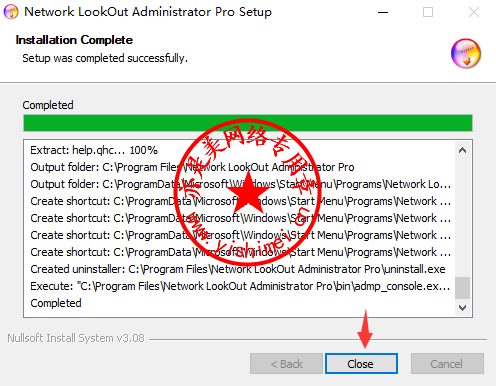Click the 'Installation Complete' heading

click(74, 40)
